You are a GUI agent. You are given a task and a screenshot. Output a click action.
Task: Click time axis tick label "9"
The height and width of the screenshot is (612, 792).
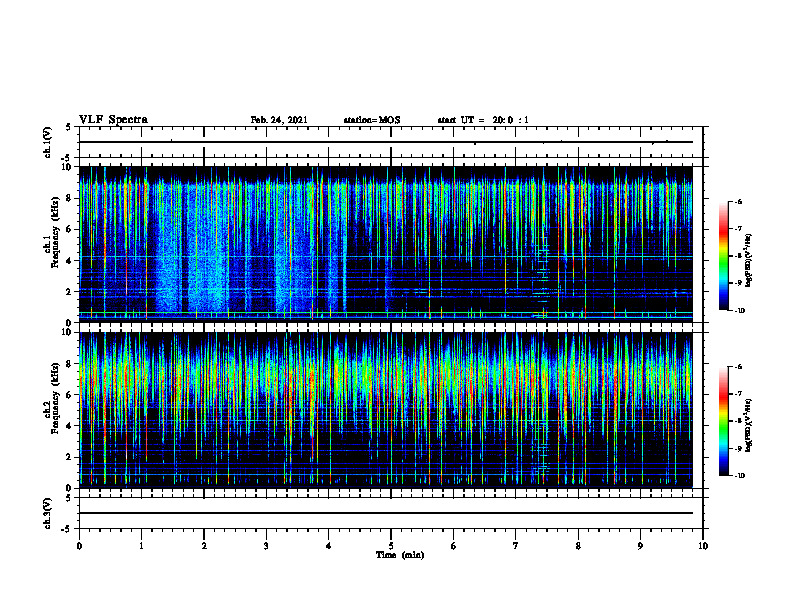(x=640, y=546)
